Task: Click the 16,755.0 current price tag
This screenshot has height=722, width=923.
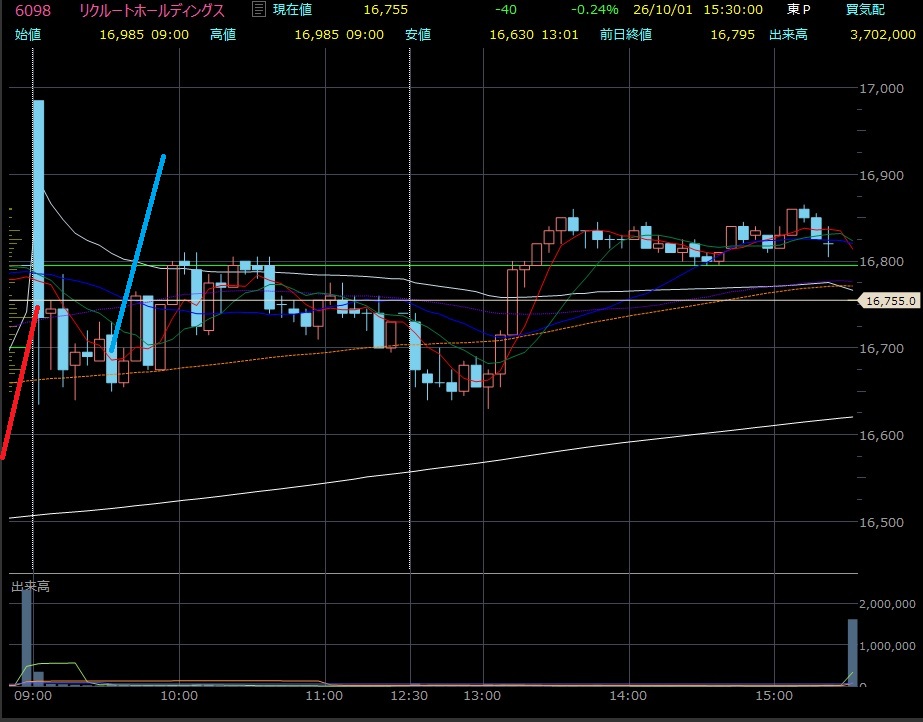Action: [891, 301]
